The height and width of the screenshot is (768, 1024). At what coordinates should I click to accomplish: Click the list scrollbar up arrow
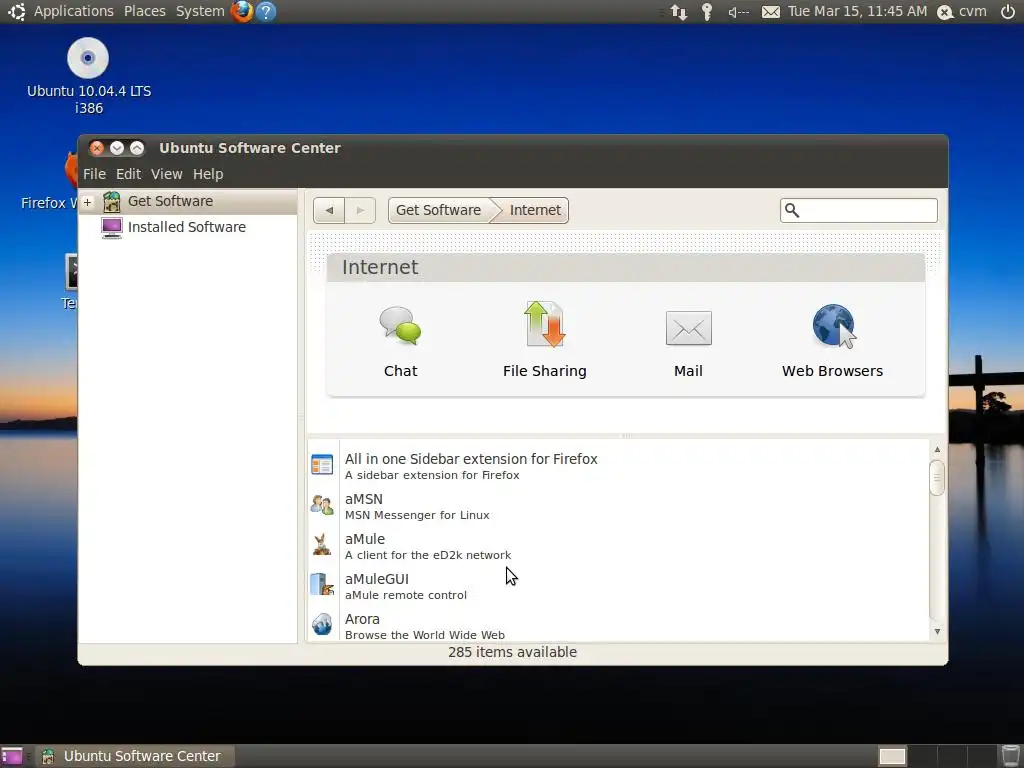click(x=937, y=449)
